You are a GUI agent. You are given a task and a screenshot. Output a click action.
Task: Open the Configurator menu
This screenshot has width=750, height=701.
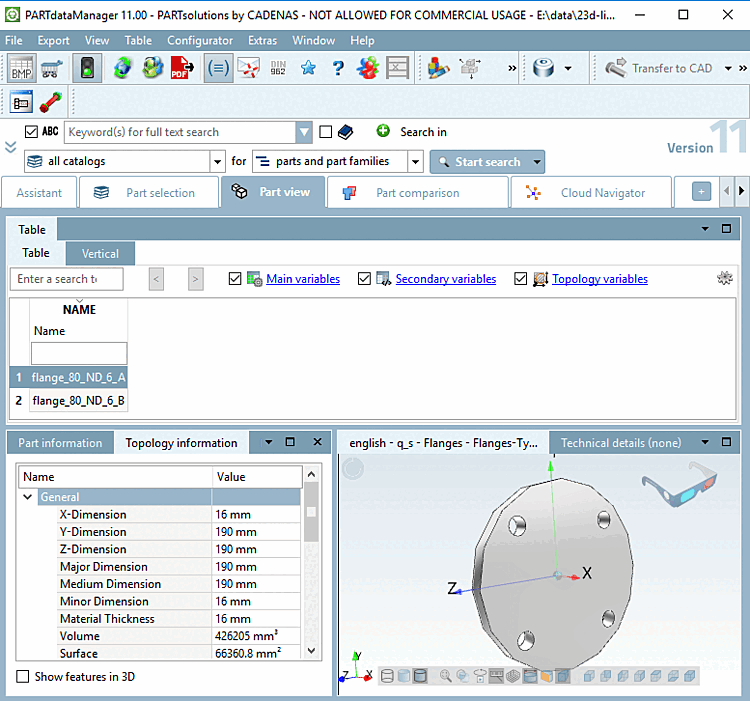[x=200, y=40]
